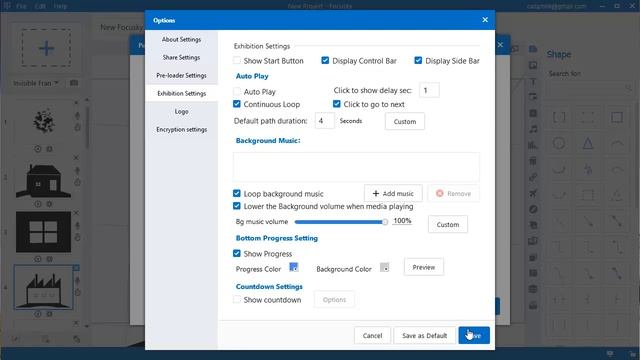Pick the square brackets shape in Shape panel

[x=559, y=118]
